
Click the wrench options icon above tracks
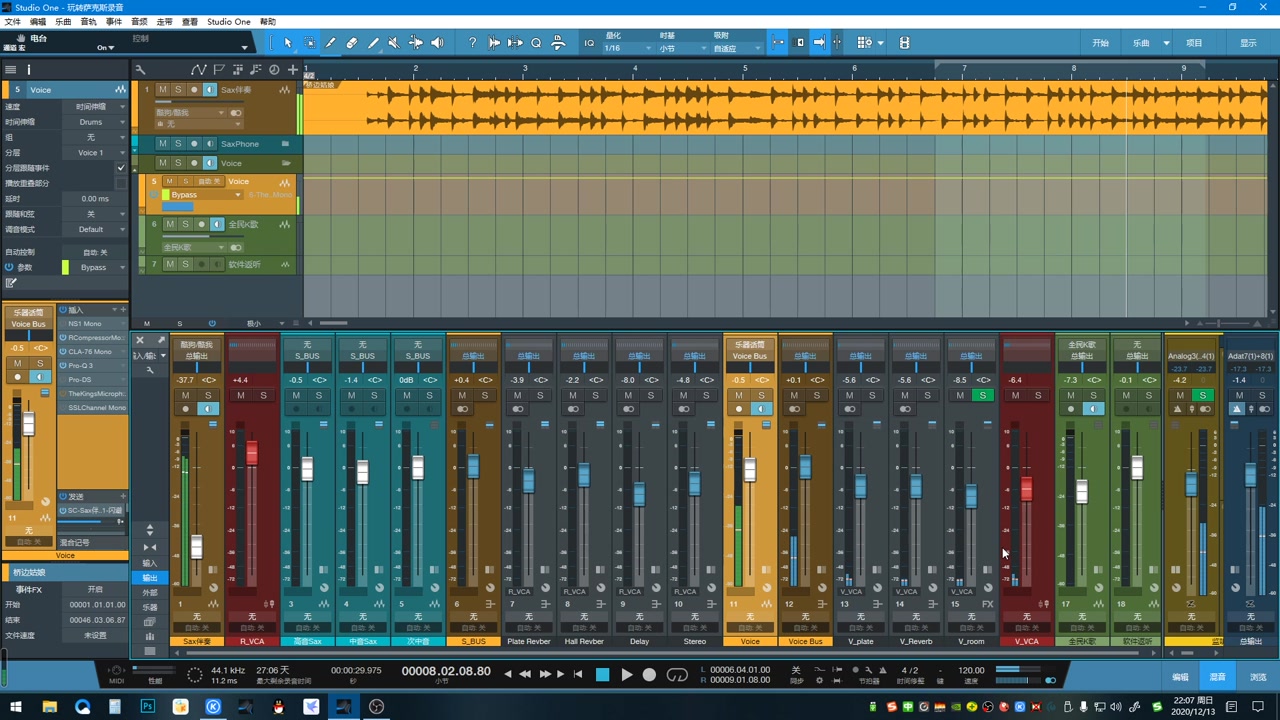pyautogui.click(x=140, y=69)
